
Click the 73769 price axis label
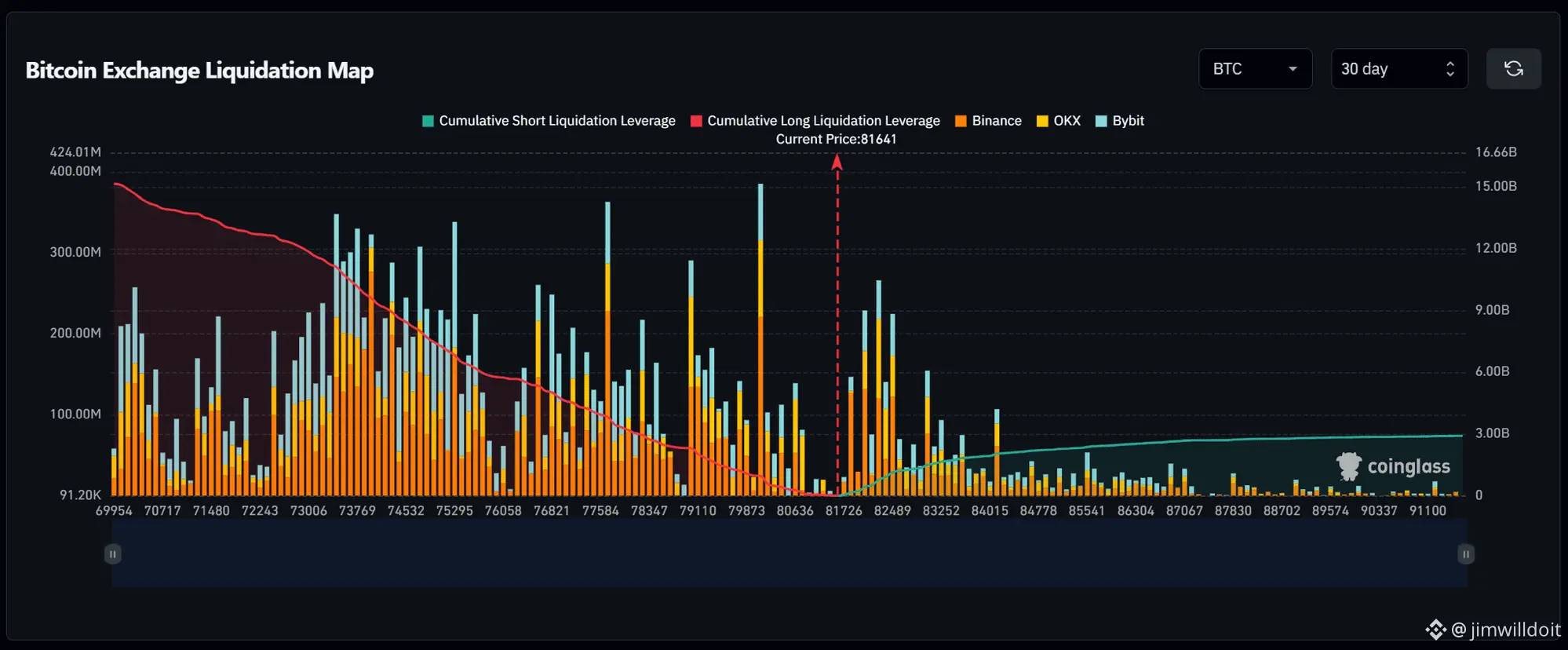click(x=357, y=511)
